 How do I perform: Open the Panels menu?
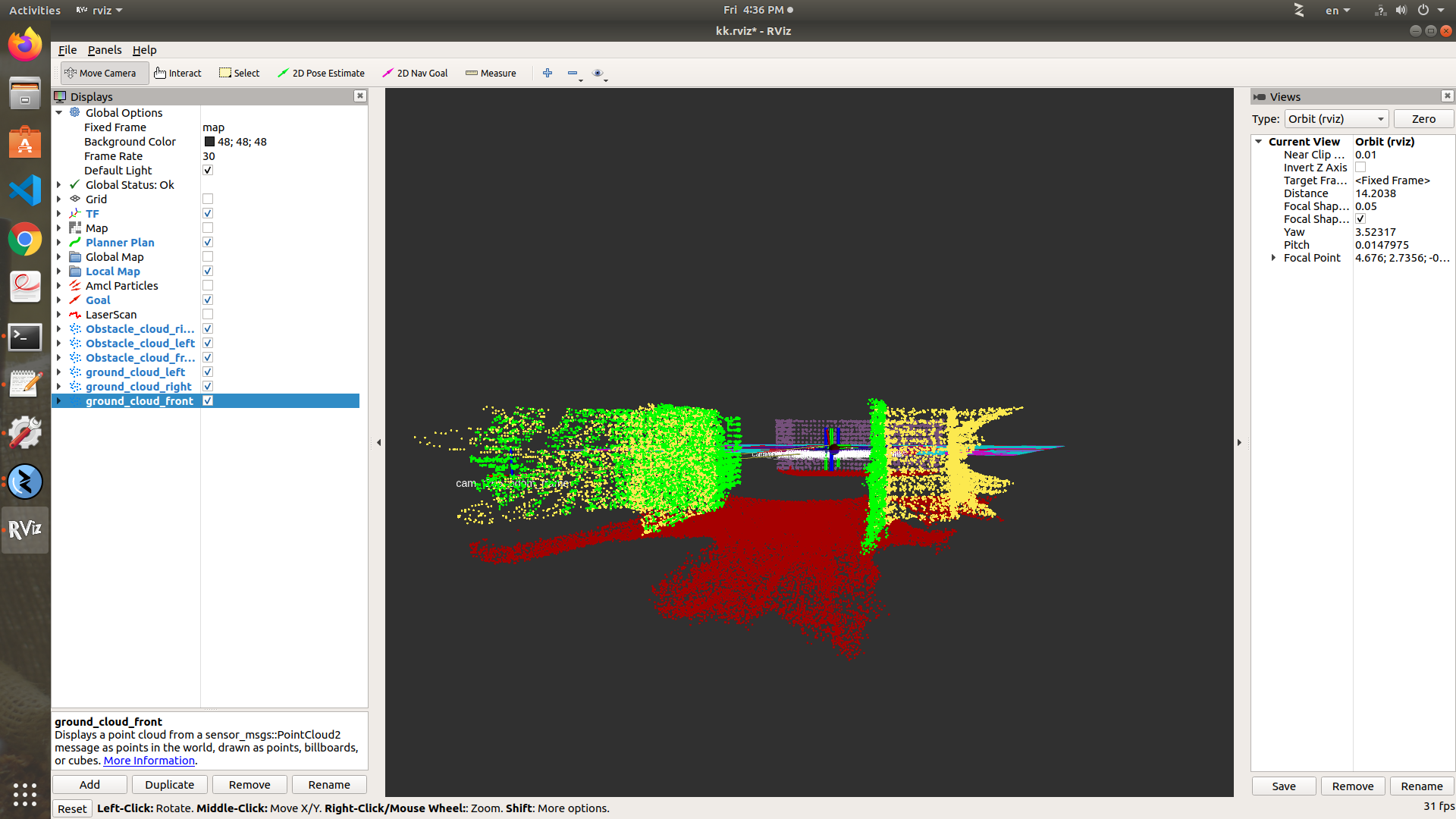(x=105, y=50)
